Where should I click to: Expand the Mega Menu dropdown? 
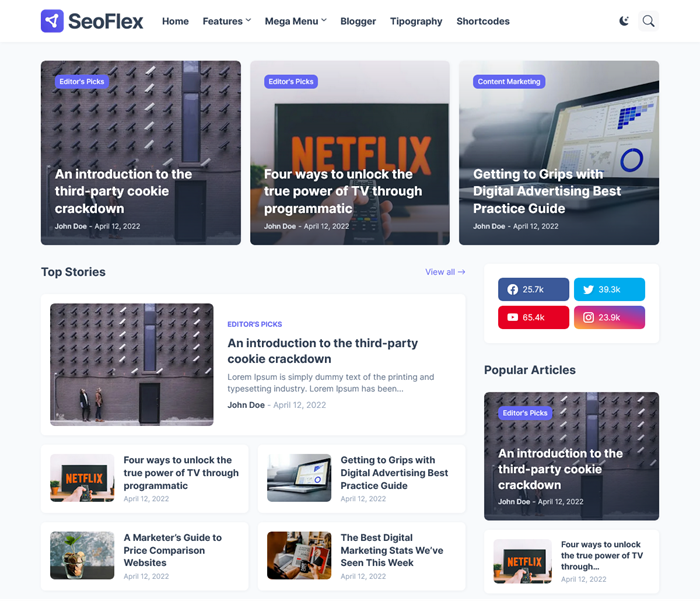[x=296, y=21]
